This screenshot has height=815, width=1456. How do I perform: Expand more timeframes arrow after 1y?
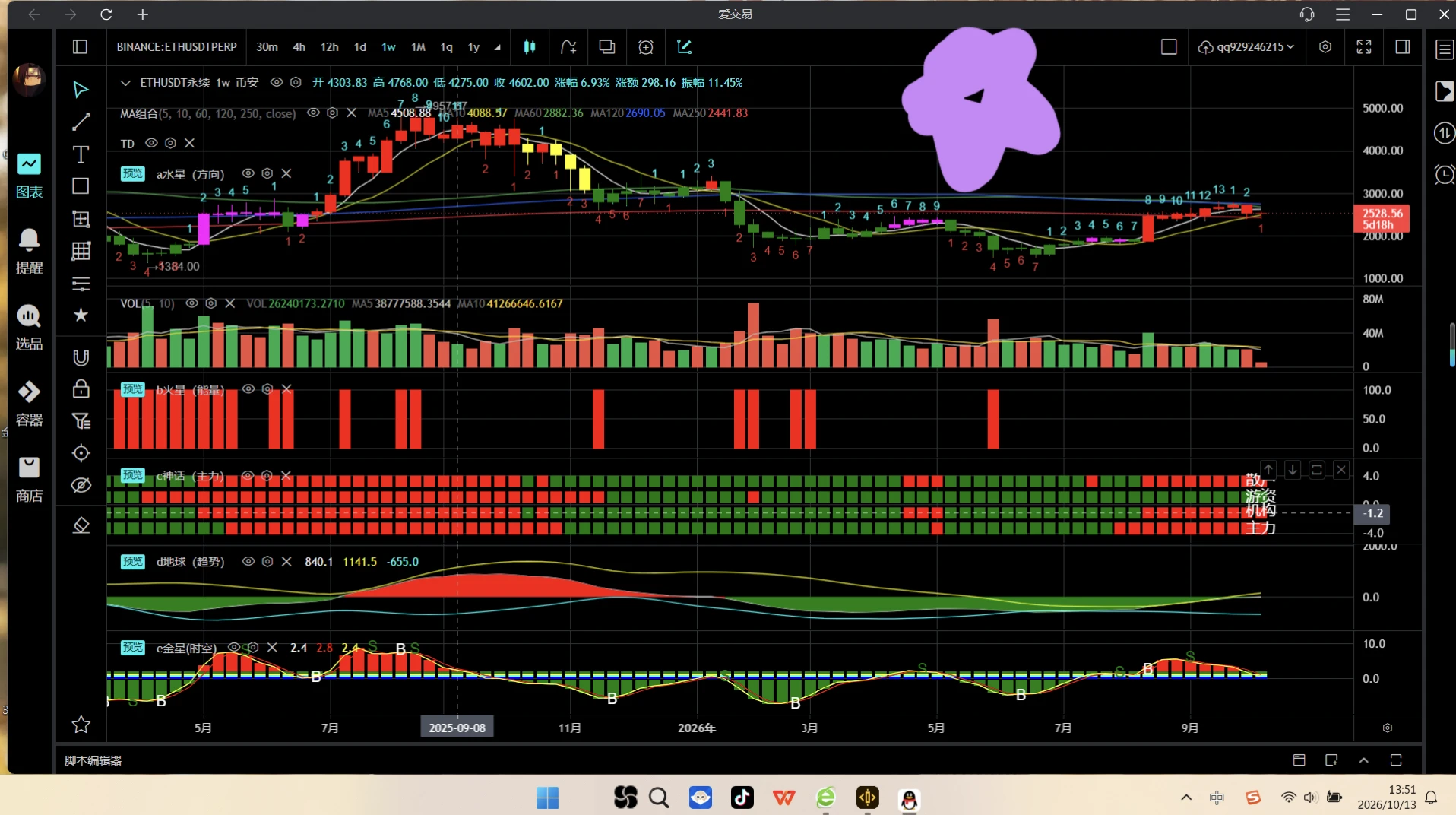[x=498, y=47]
